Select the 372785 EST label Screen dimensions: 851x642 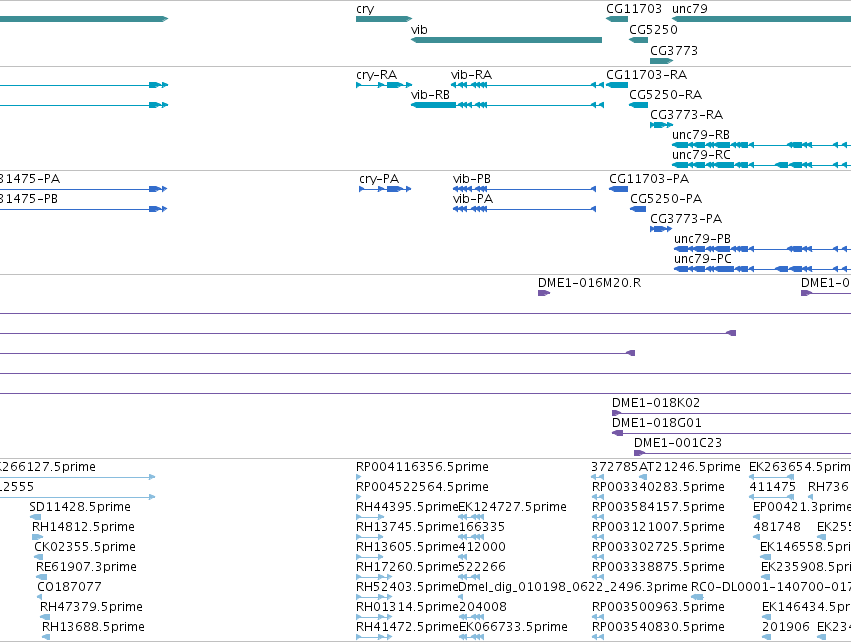pyautogui.click(x=614, y=467)
